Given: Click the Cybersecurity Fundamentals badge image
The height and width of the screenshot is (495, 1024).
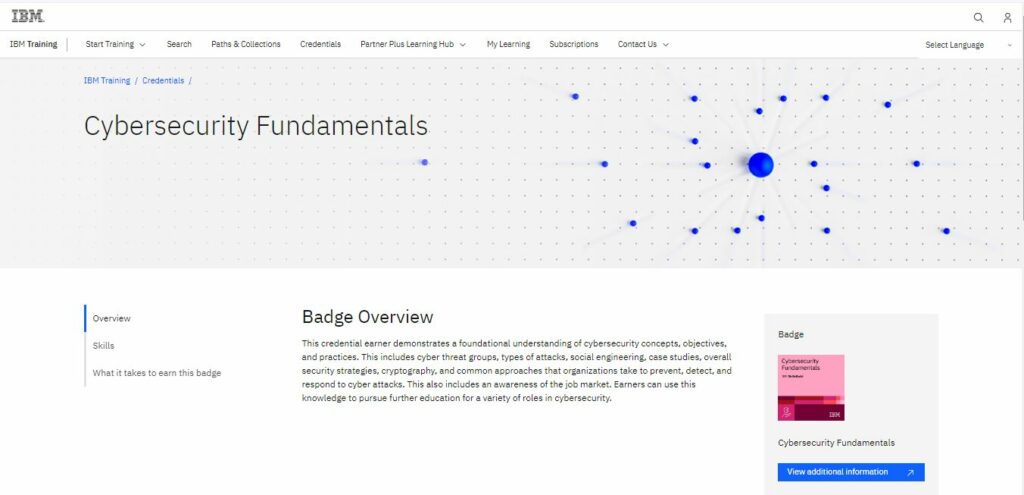Looking at the screenshot, I should tap(811, 387).
